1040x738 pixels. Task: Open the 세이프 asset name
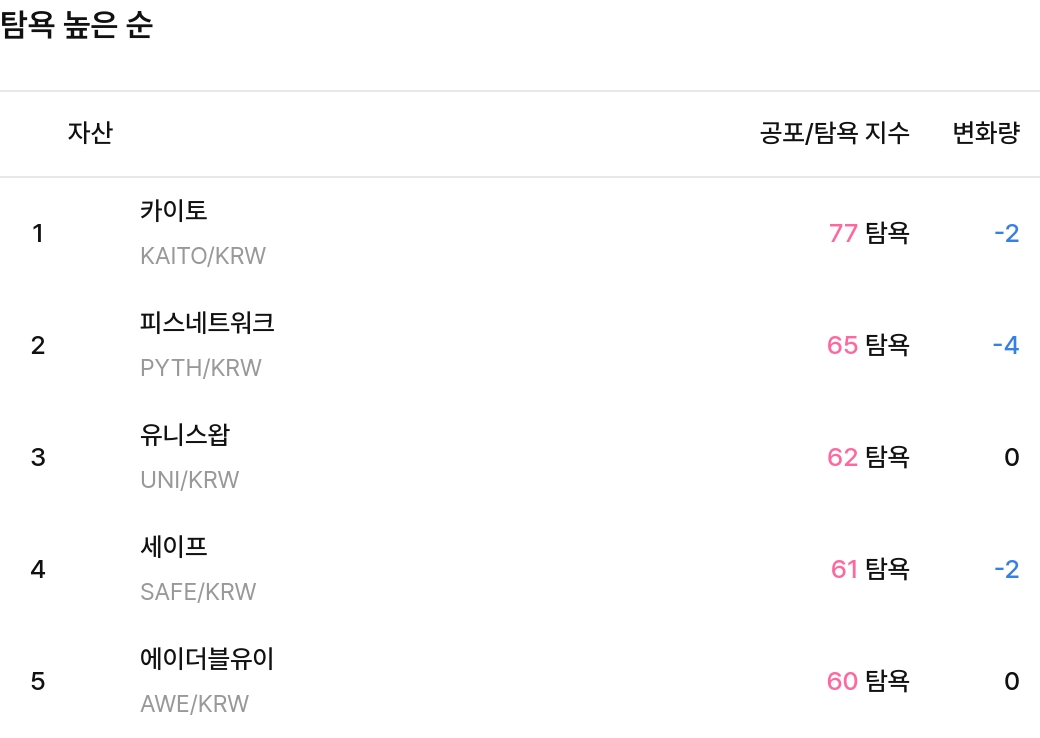(x=174, y=547)
